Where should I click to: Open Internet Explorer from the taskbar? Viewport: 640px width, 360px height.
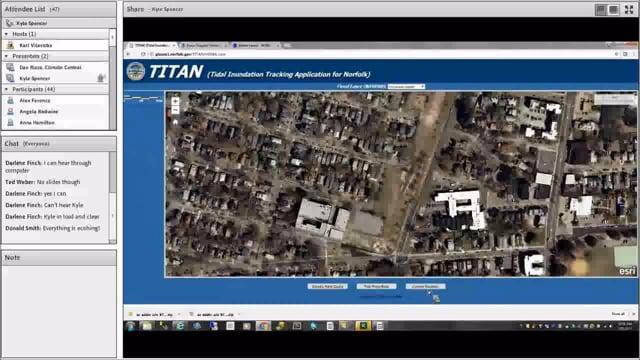pos(180,326)
